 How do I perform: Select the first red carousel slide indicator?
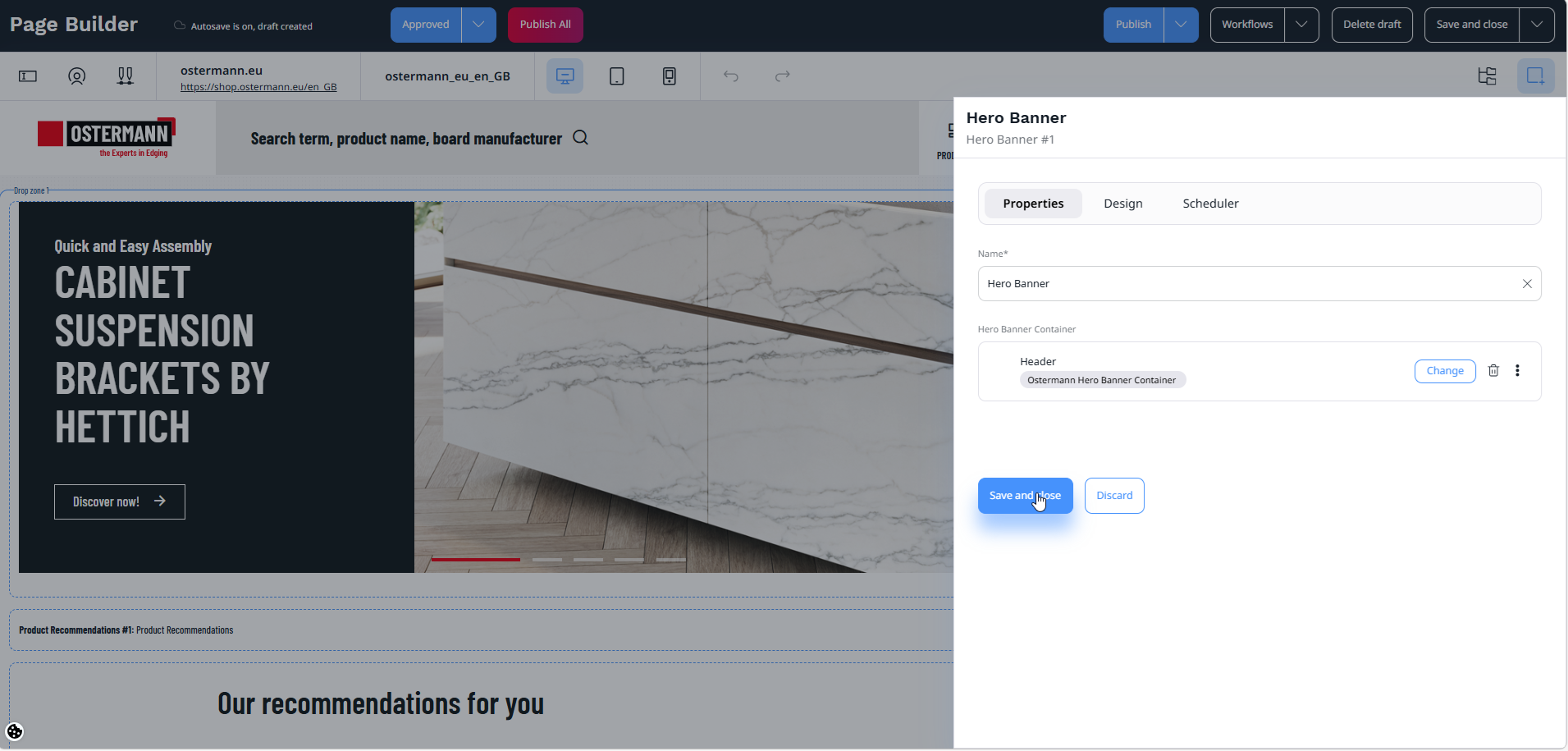click(x=476, y=560)
